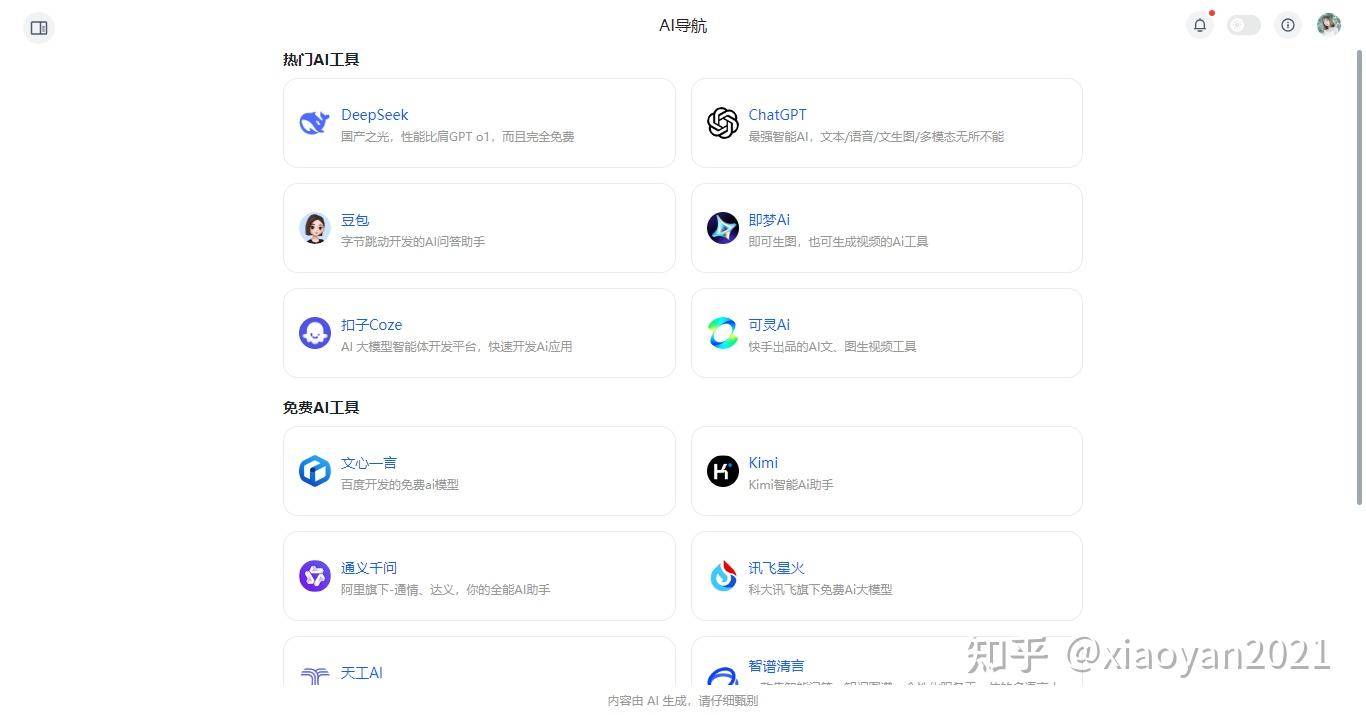Viewport: 1366px width, 715px height.
Task: Click the DeepSeek whale logo
Action: [315, 123]
